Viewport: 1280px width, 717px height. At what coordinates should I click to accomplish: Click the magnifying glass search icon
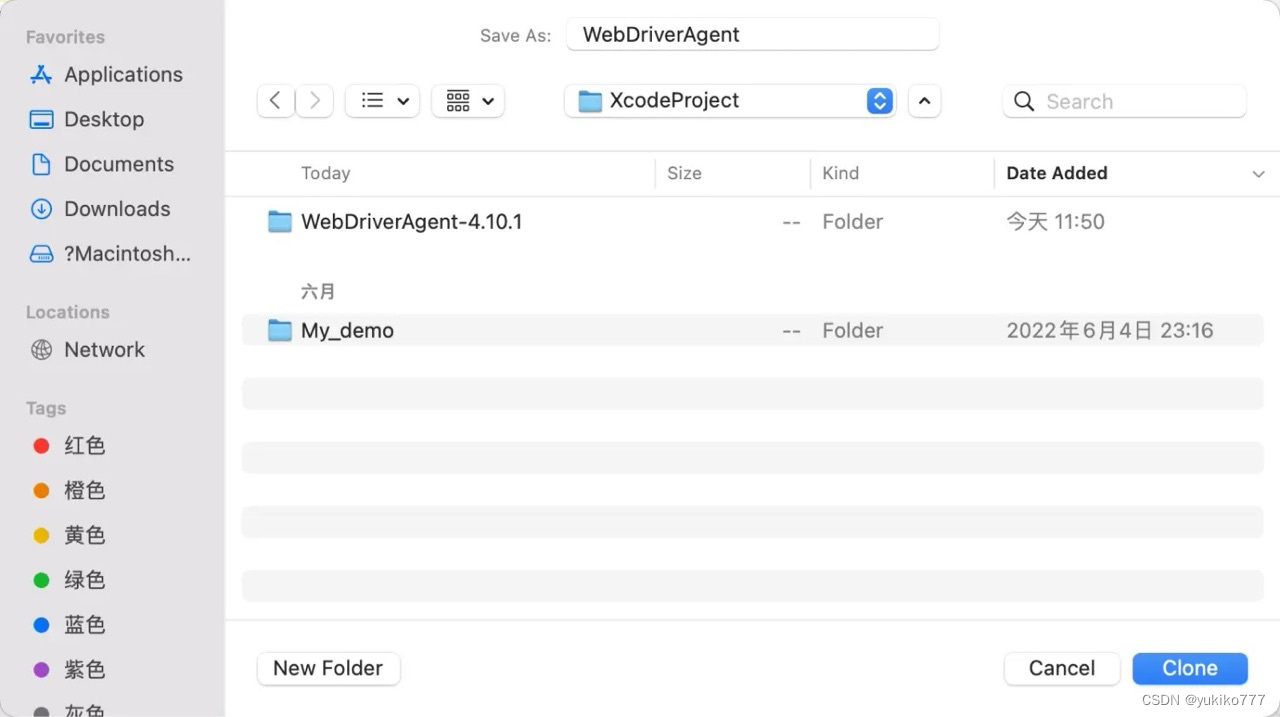(x=1024, y=101)
